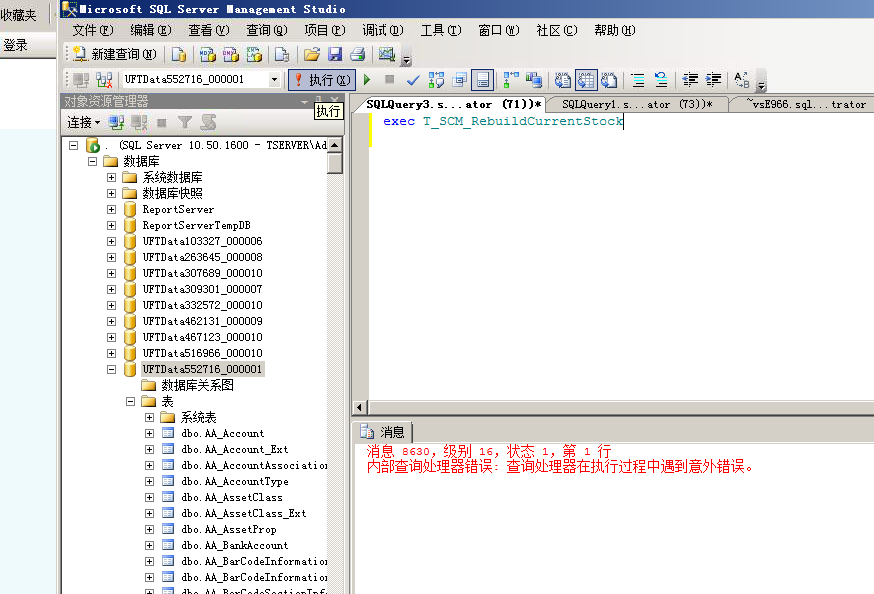874x594 pixels.
Task: Toggle Include Client Statistics icon
Action: click(533, 80)
